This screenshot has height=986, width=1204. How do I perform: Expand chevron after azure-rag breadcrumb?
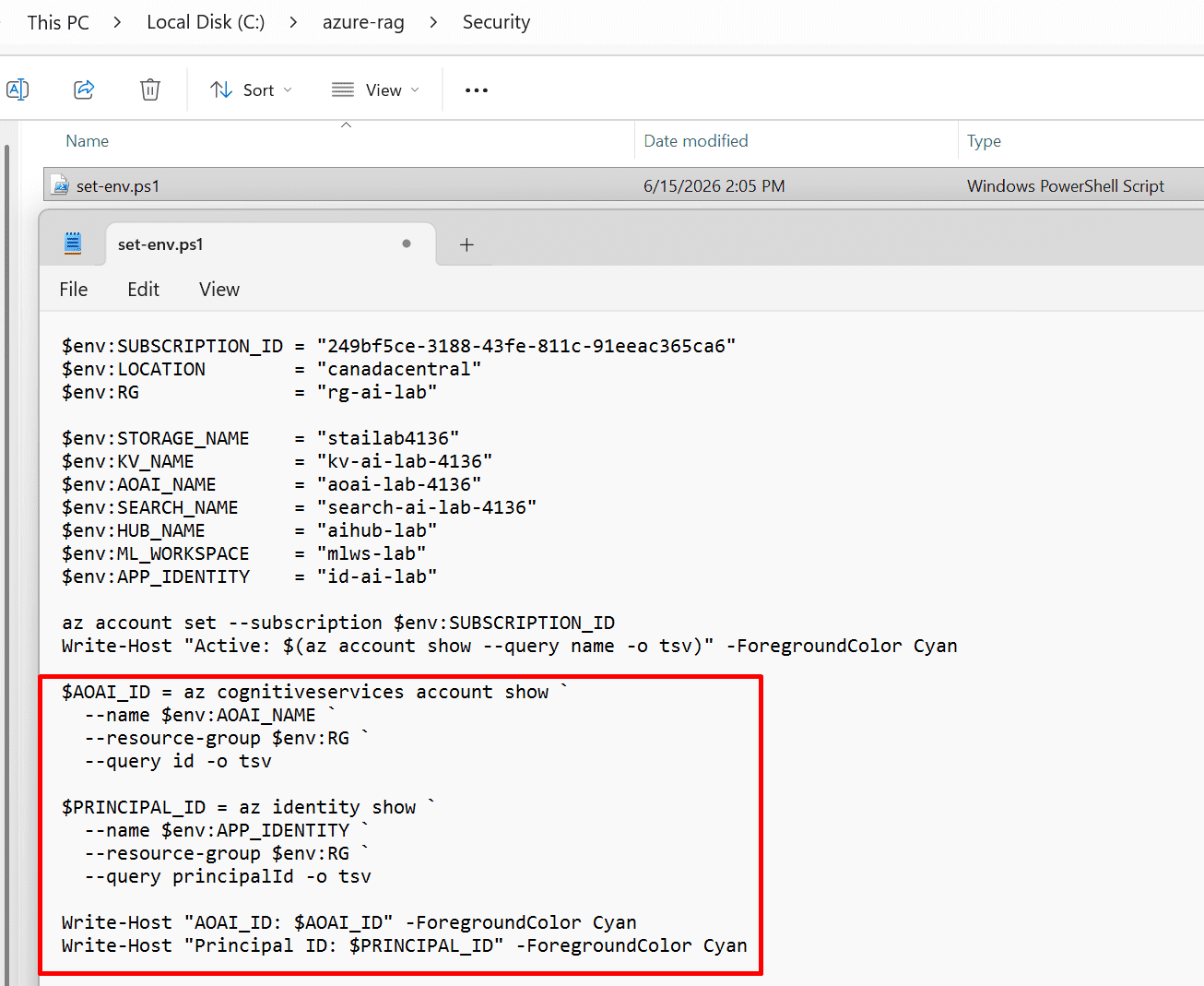[433, 22]
